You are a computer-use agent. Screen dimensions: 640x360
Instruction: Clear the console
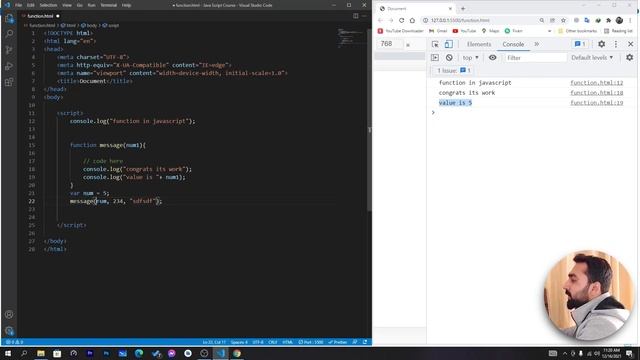[x=449, y=58]
